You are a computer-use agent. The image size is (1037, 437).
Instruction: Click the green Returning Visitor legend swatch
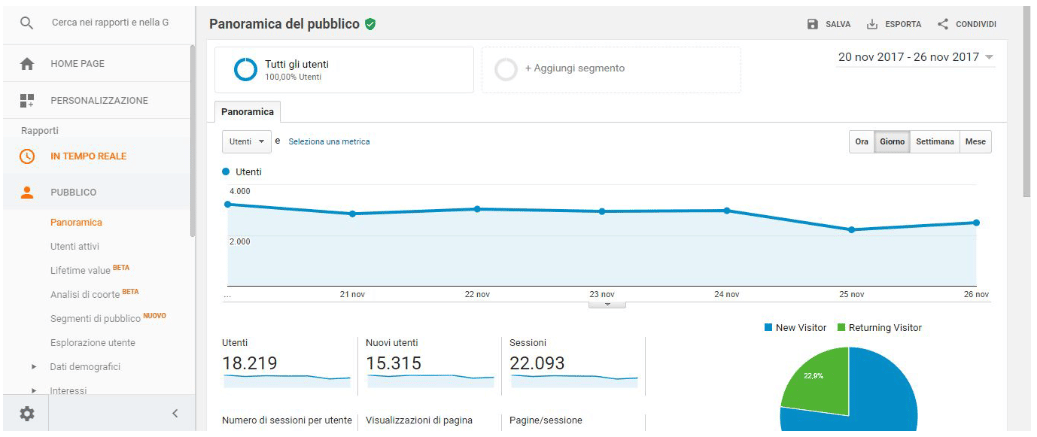tap(841, 328)
